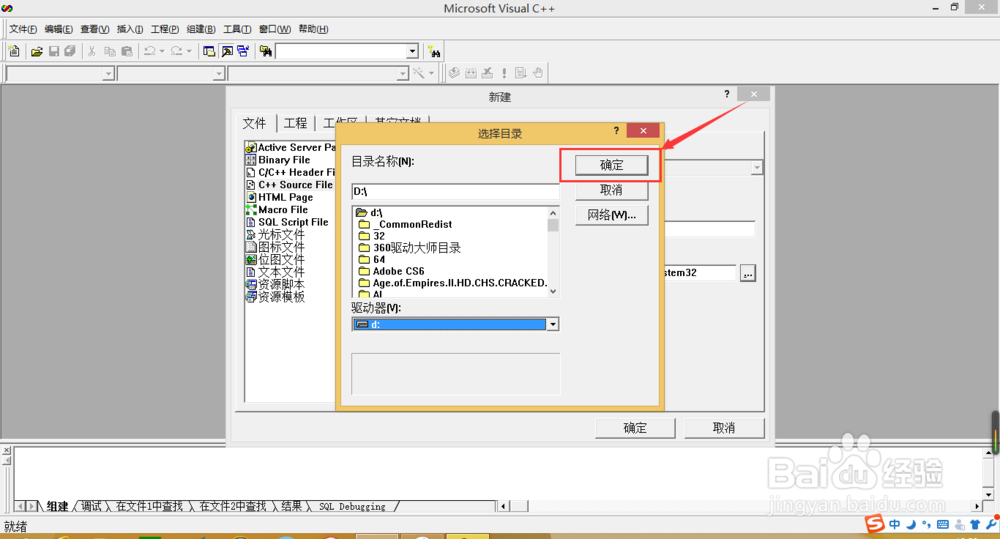Click the Save floppy disk icon
Viewport: 1000px width, 539px height.
[x=54, y=51]
